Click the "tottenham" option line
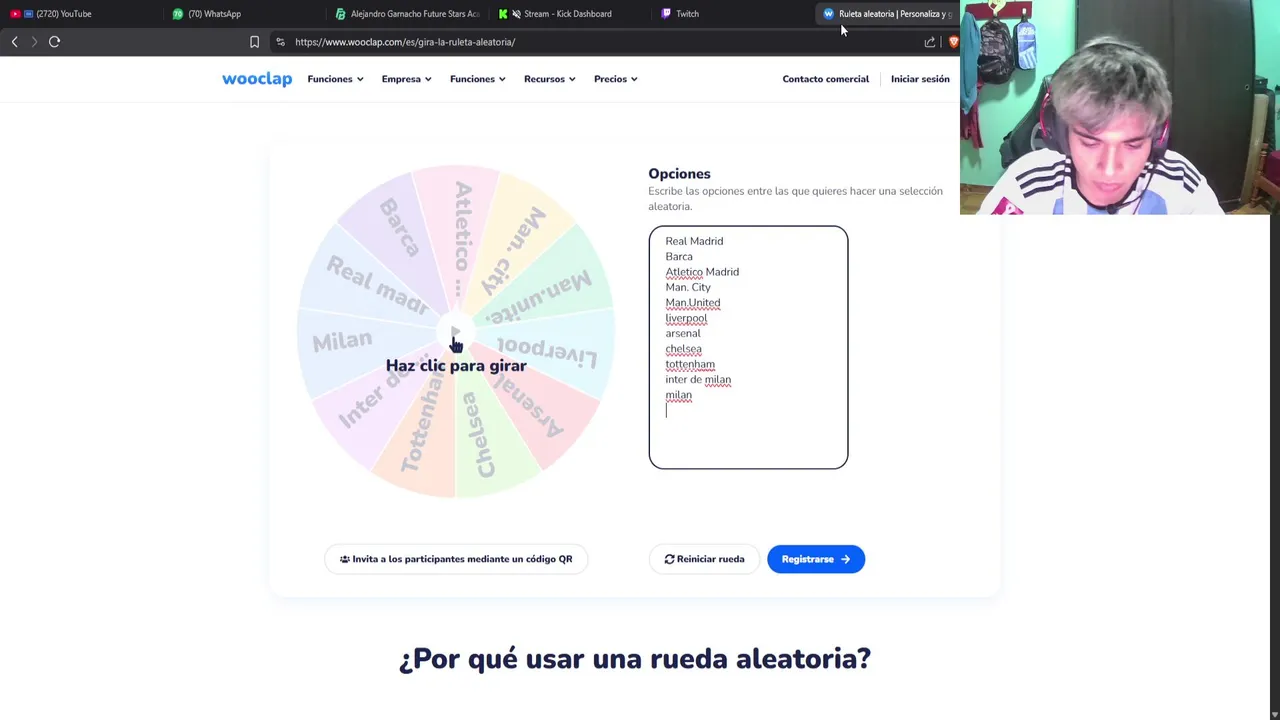1280x720 pixels. pos(690,364)
